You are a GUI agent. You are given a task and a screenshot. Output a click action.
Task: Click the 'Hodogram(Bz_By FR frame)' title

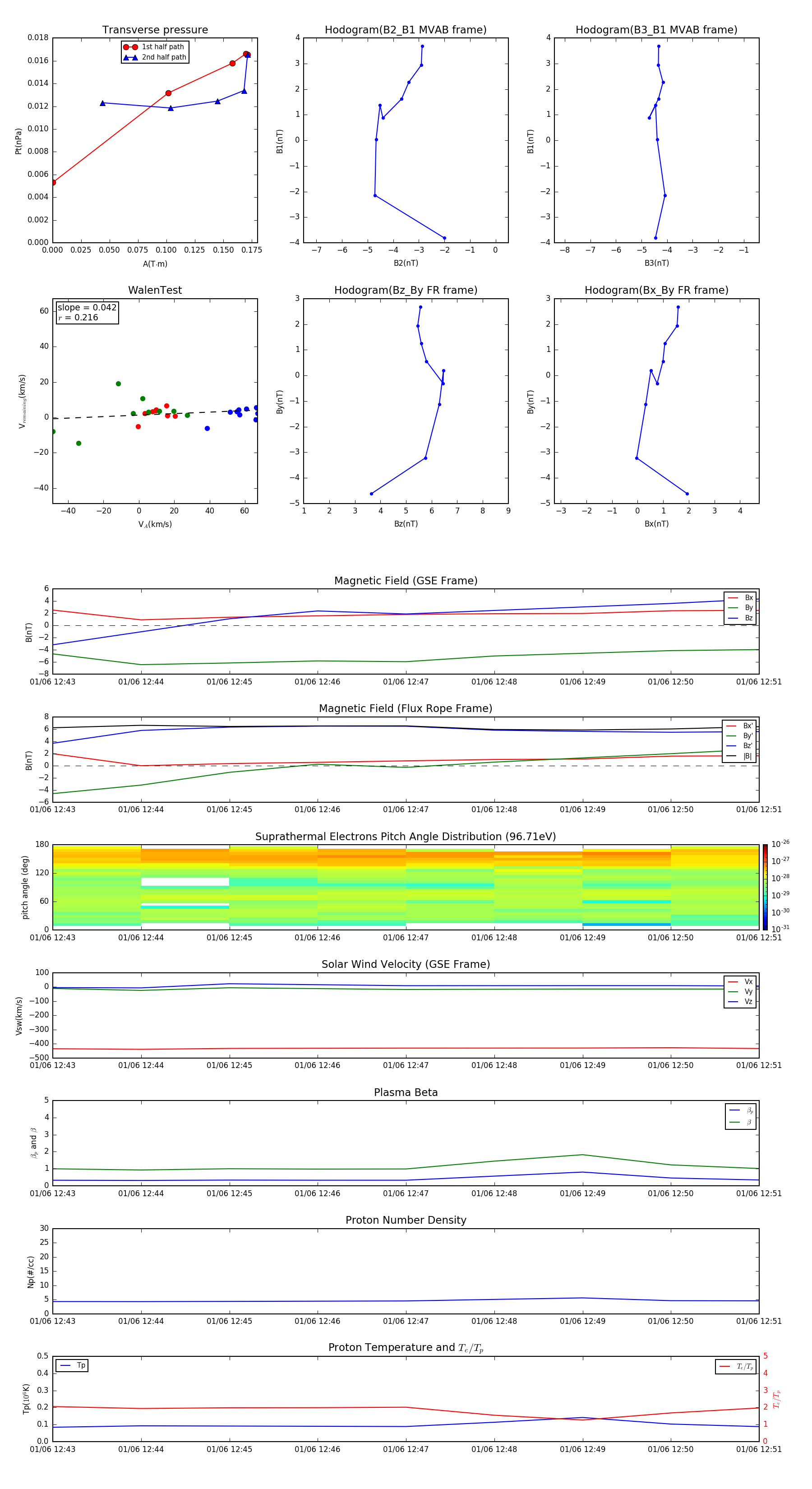coord(406,290)
